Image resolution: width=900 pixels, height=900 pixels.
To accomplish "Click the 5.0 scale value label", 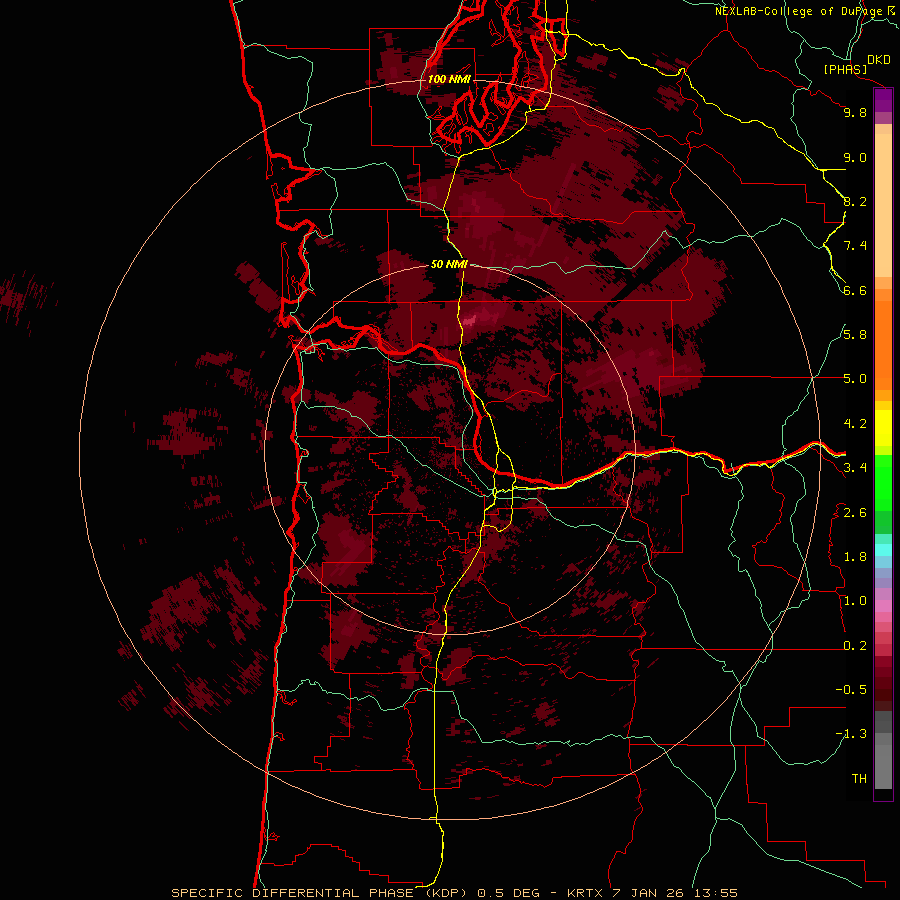I will 855,379.
